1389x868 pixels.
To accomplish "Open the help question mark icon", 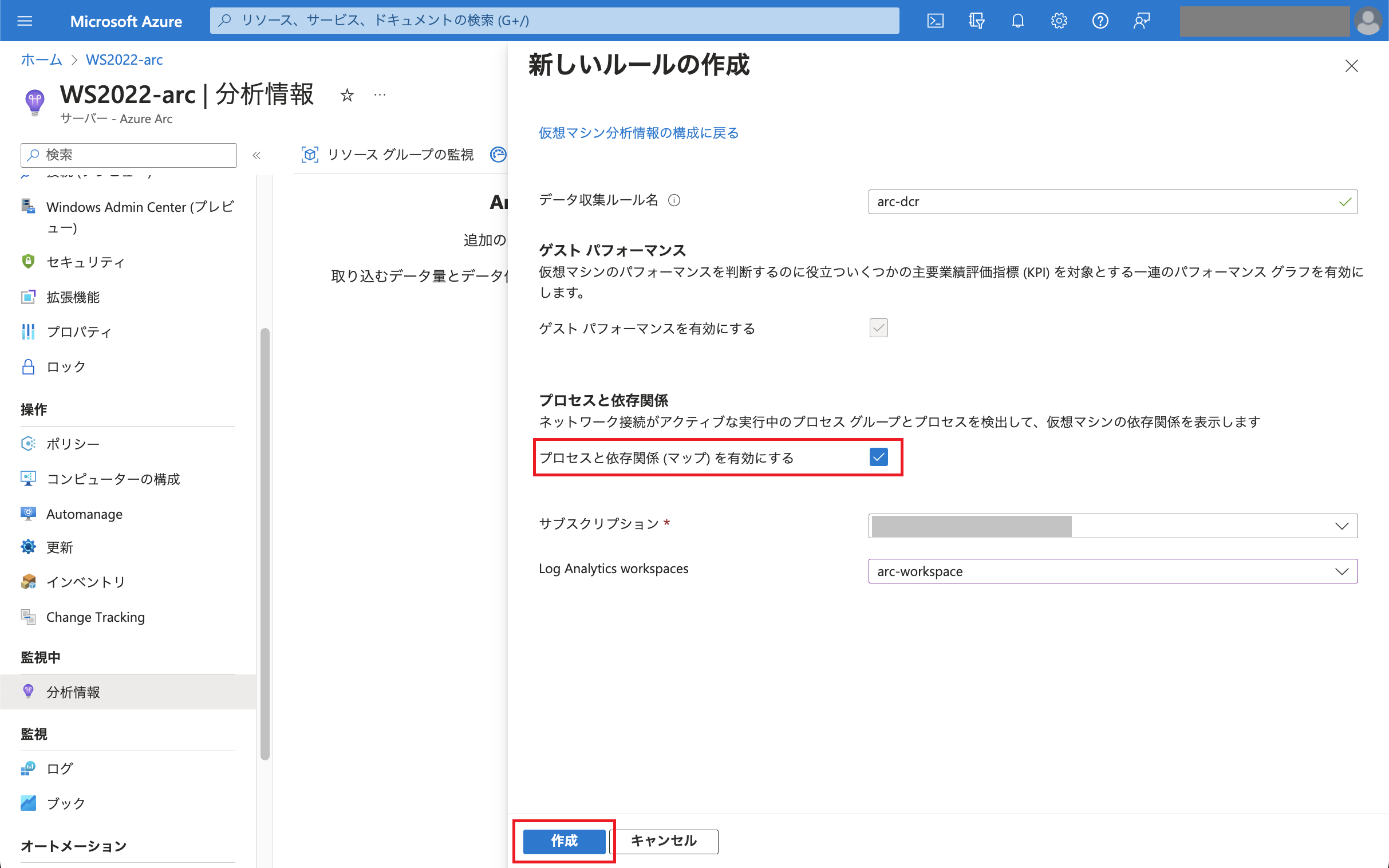I will pos(1100,21).
